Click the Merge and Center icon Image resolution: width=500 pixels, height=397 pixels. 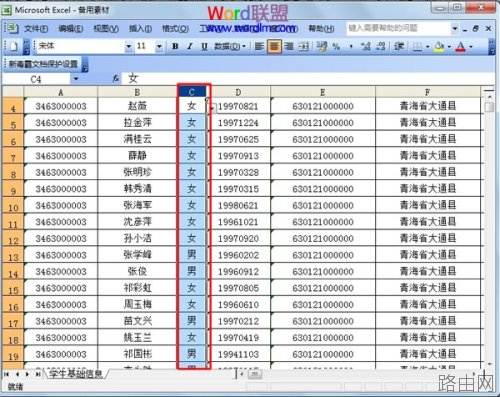pos(303,46)
